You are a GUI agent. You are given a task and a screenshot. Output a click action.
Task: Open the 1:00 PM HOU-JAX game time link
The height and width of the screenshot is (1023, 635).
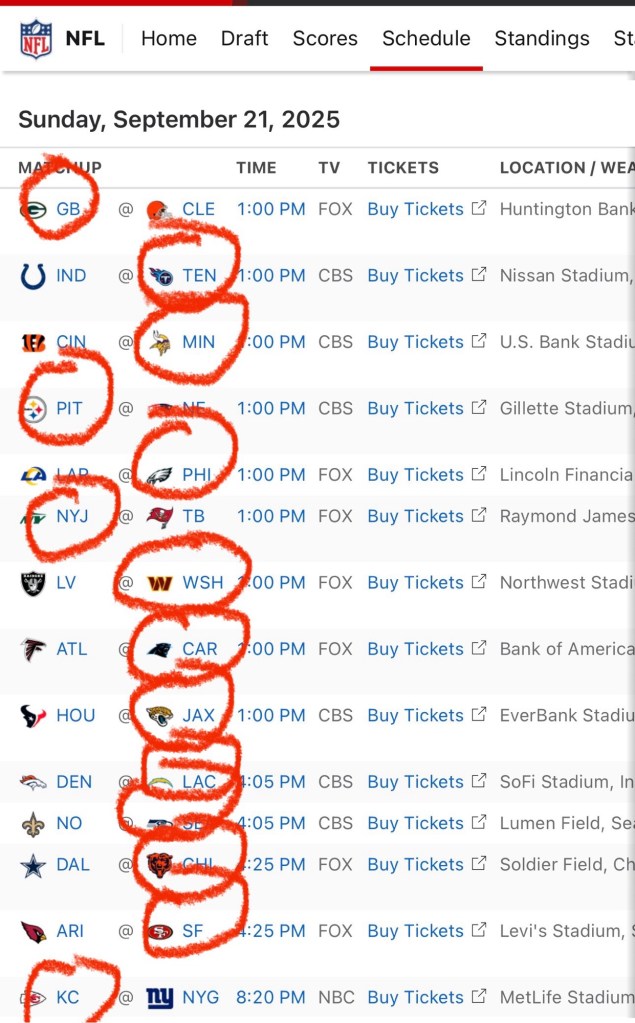pos(271,715)
